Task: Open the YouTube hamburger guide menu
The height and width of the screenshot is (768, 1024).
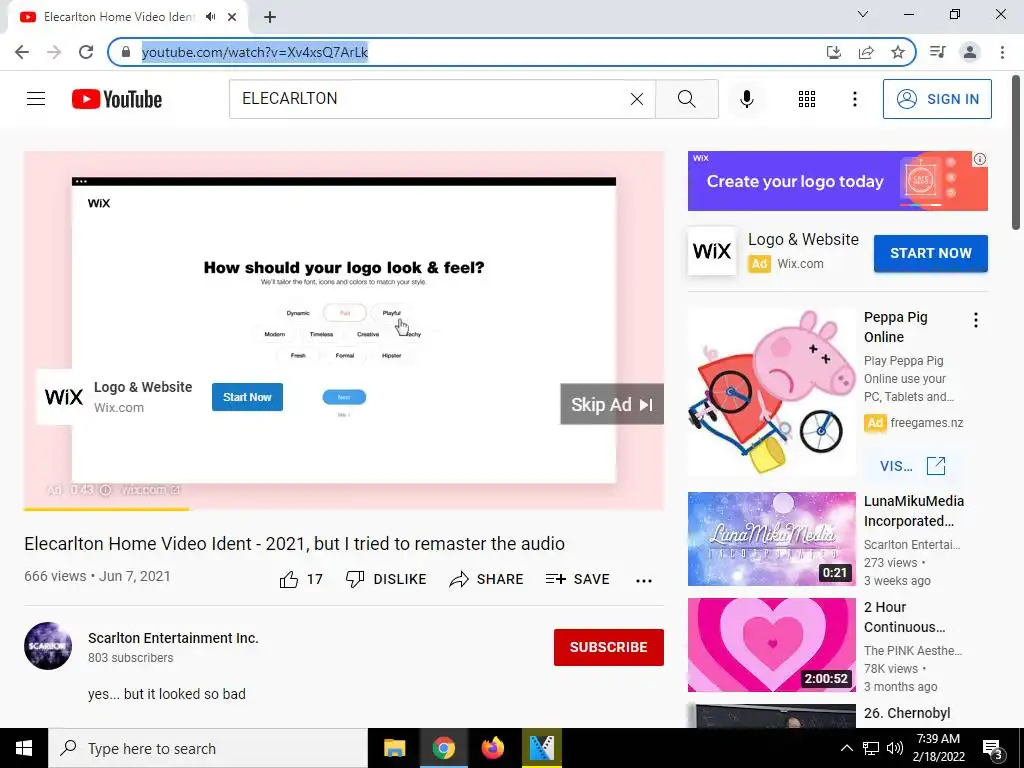Action: [36, 99]
